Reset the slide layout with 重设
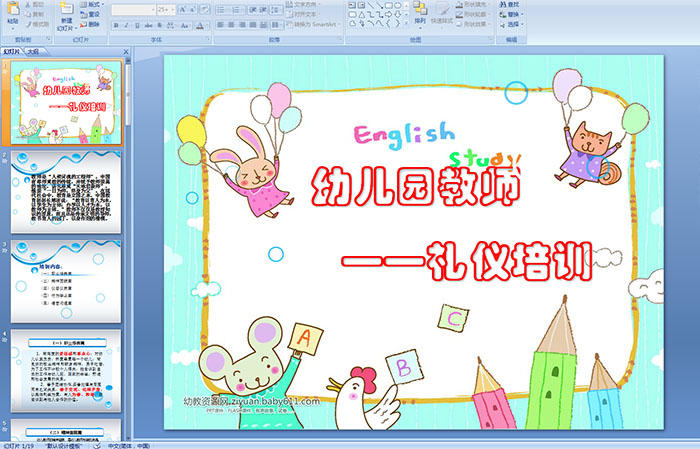This screenshot has width=700, height=449. point(90,14)
